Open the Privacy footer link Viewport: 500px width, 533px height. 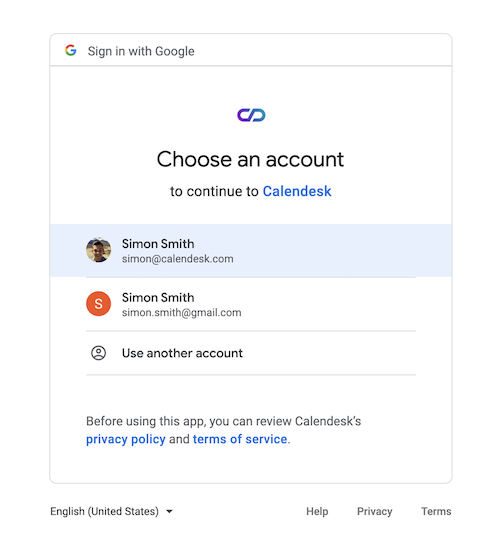pyautogui.click(x=375, y=511)
